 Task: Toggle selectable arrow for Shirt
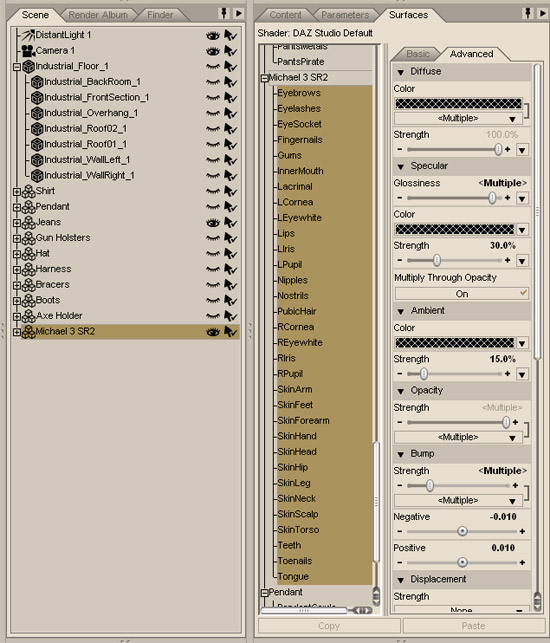(x=230, y=192)
